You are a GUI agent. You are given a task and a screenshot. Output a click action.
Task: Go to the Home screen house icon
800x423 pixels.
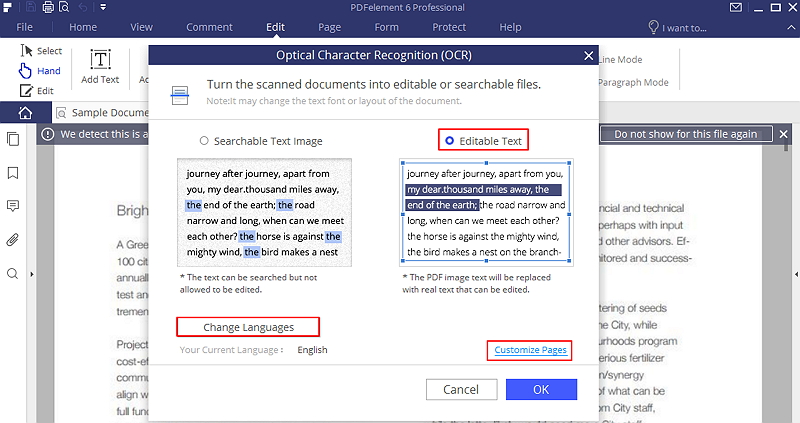pos(25,113)
